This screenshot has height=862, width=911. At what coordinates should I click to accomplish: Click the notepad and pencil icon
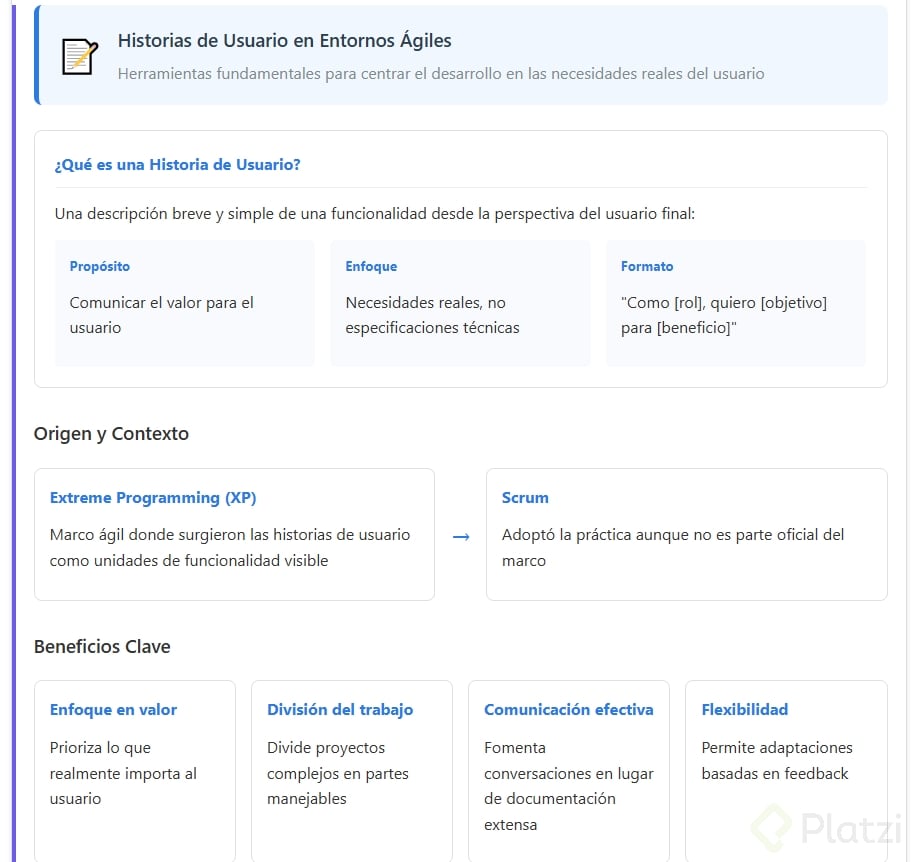point(79,56)
